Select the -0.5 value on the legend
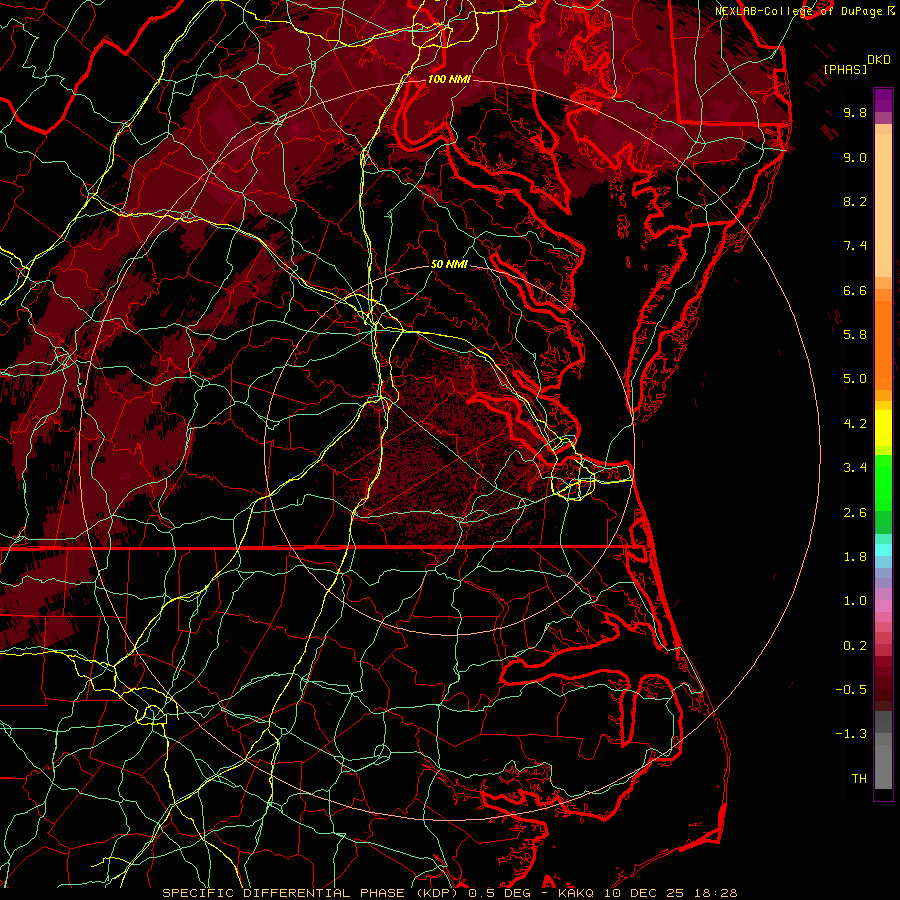 pyautogui.click(x=851, y=690)
